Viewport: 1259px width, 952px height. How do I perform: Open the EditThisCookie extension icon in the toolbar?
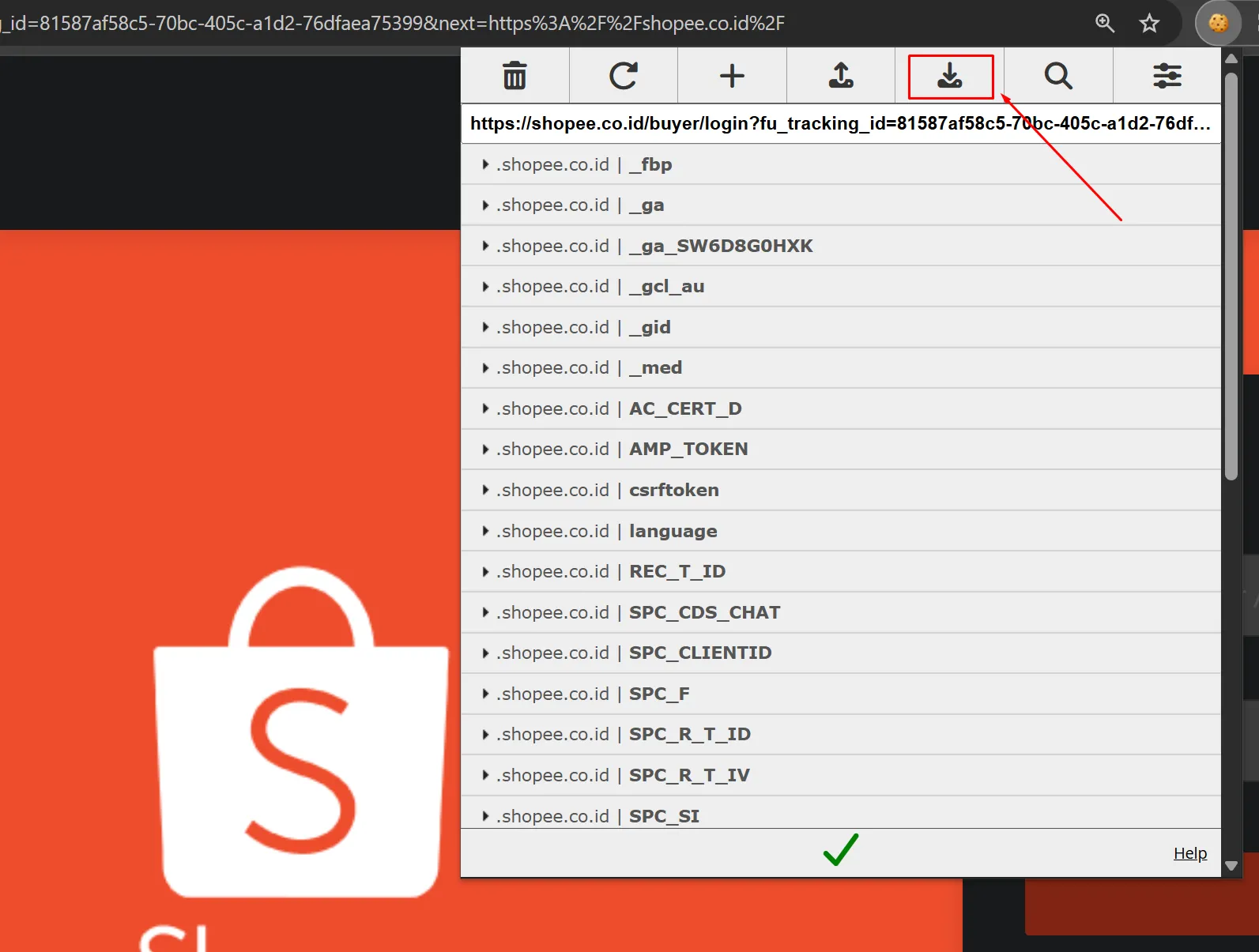1218,23
